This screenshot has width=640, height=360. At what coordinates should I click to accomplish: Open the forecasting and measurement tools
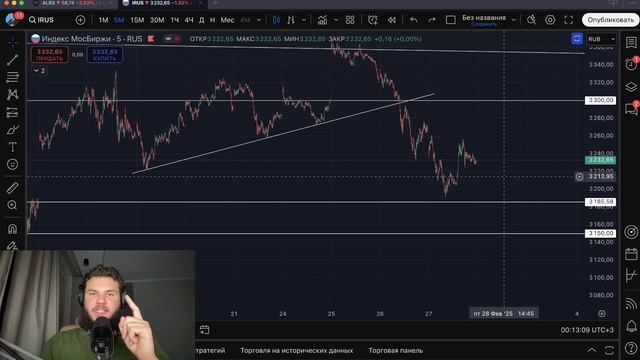12,112
